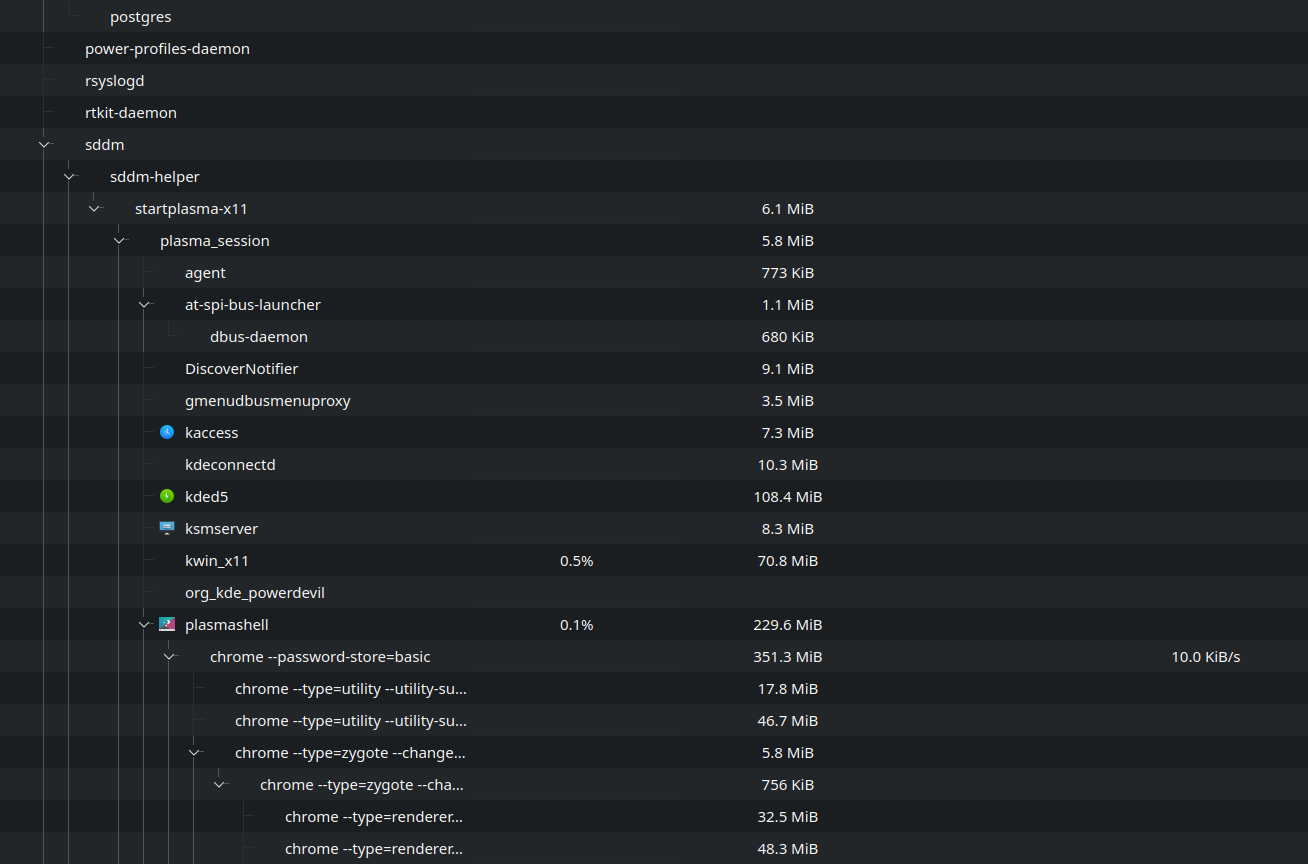Click the 8.3 MiB memory value
Image resolution: width=1308 pixels, height=864 pixels.
click(x=788, y=528)
